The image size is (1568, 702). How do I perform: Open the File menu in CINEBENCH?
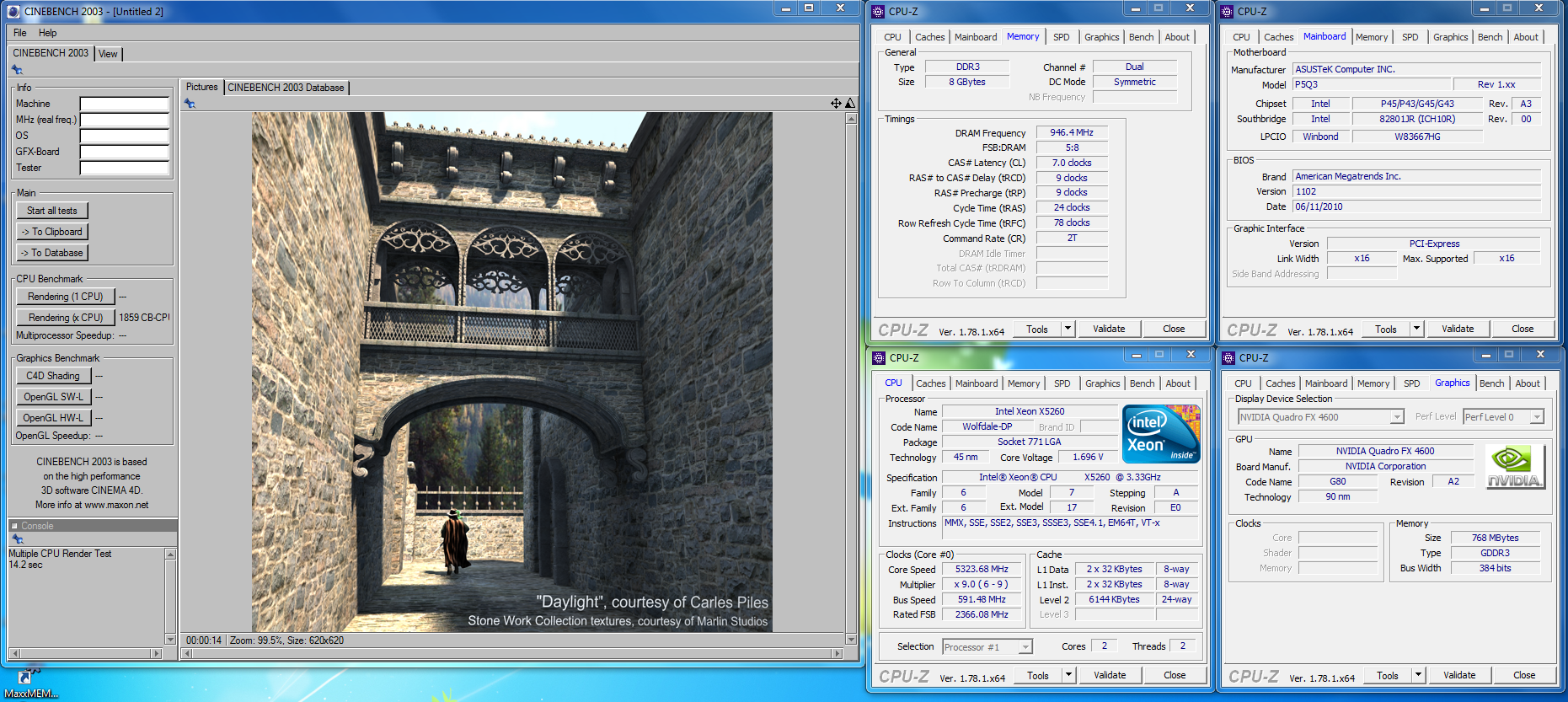point(20,33)
